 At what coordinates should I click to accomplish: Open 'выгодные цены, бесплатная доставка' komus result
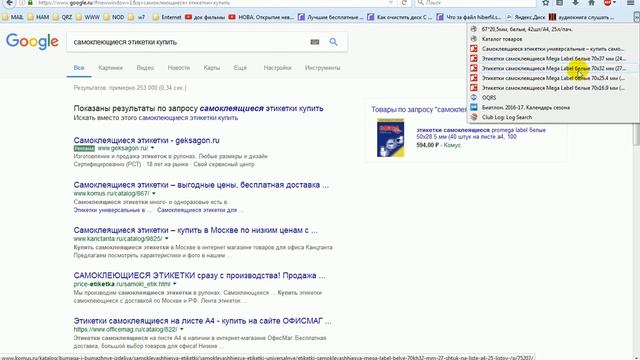click(201, 185)
